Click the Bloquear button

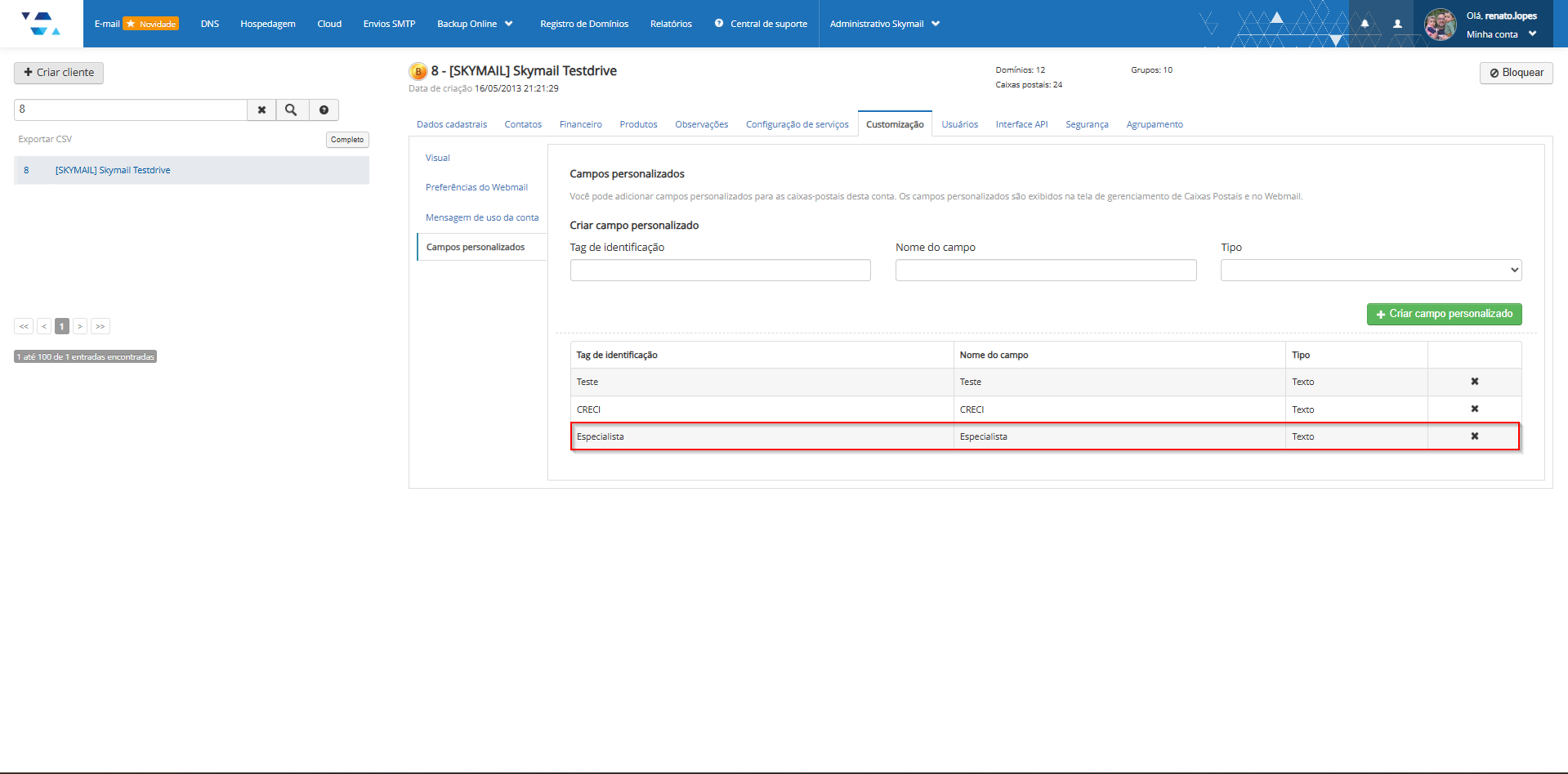pos(1516,73)
